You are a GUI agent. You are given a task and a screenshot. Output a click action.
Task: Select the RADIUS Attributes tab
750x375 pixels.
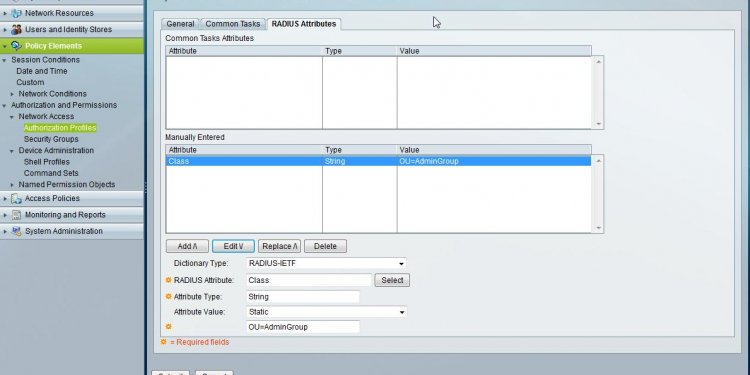(304, 24)
